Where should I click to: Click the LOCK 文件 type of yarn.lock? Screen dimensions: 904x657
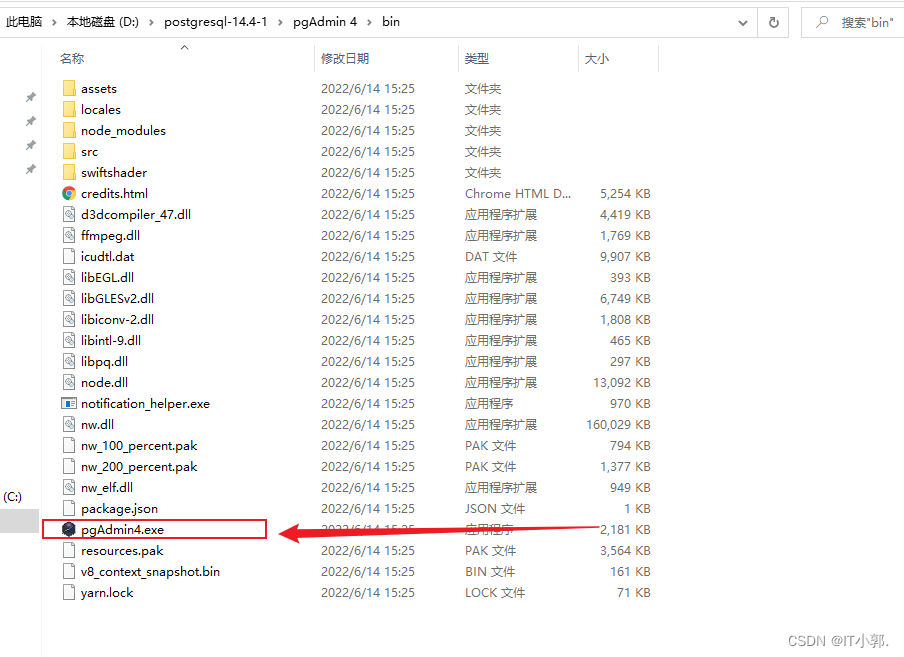click(495, 593)
